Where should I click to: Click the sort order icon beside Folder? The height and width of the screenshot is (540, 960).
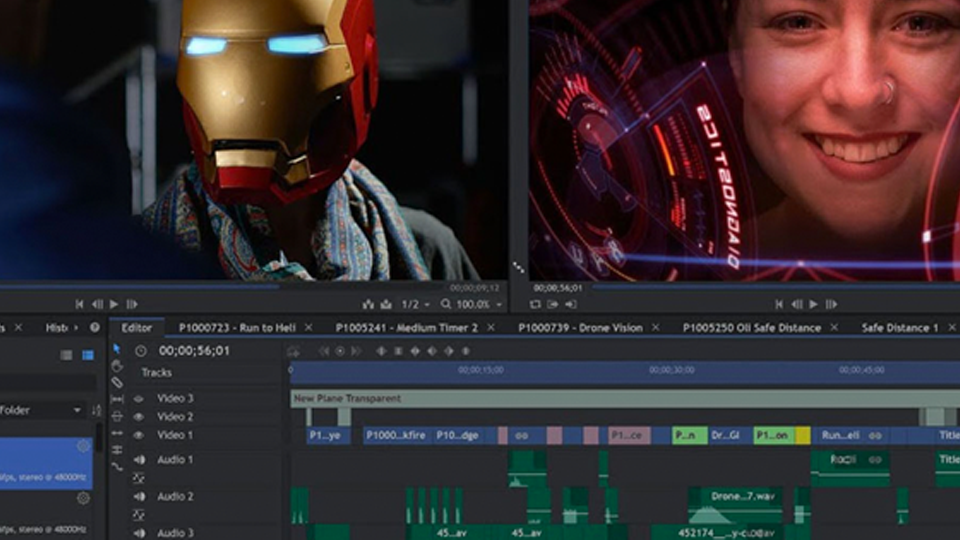(96, 410)
